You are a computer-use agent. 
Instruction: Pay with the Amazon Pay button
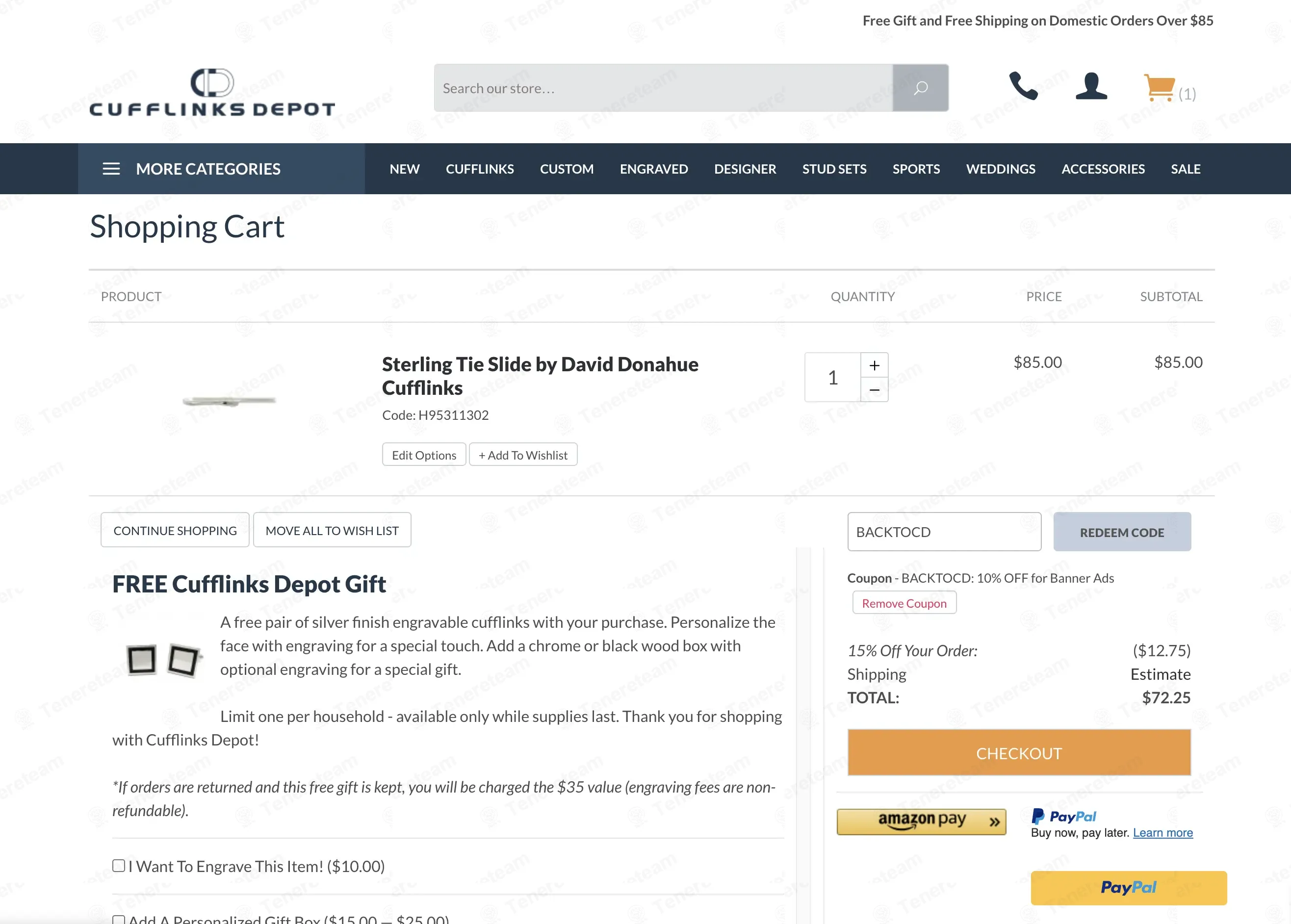pyautogui.click(x=921, y=821)
